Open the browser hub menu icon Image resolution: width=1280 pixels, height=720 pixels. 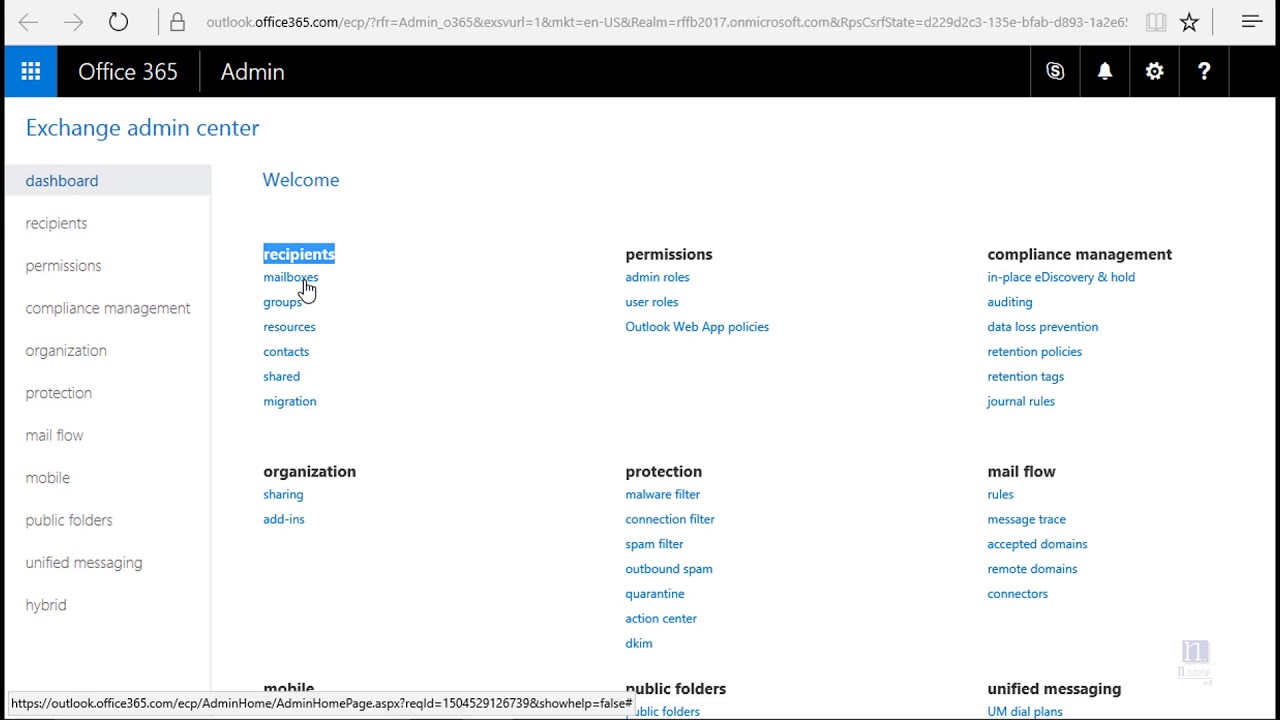click(x=1252, y=22)
